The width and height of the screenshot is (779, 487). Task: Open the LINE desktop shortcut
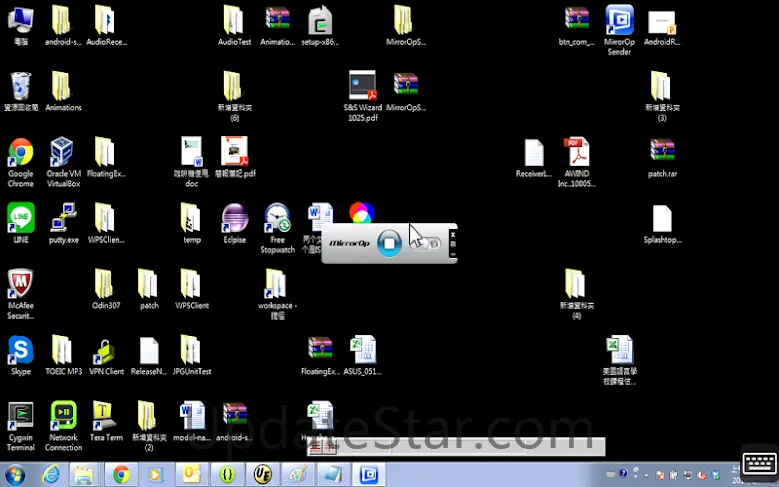point(20,223)
